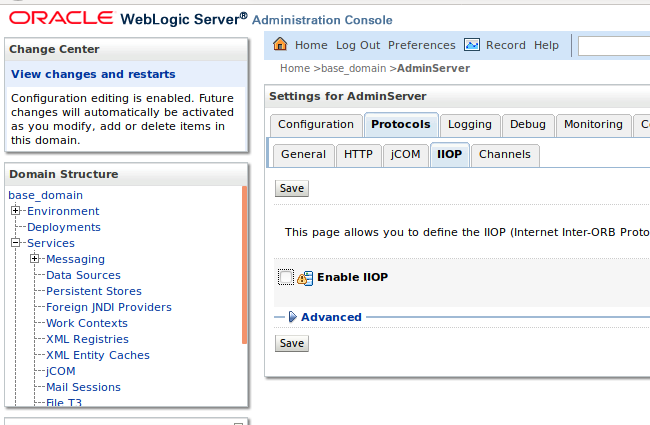
Task: Click the search input field
Action: point(614,46)
